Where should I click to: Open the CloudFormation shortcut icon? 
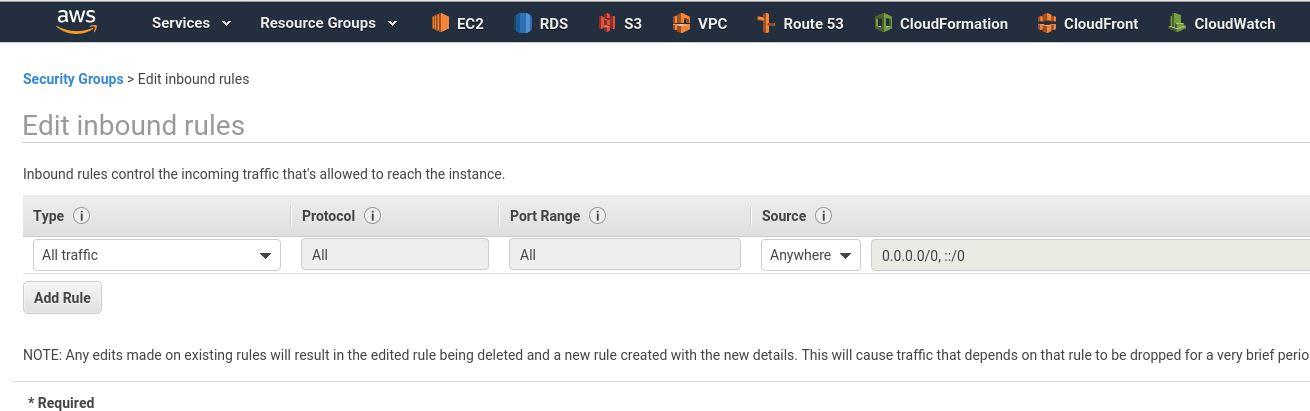point(883,23)
